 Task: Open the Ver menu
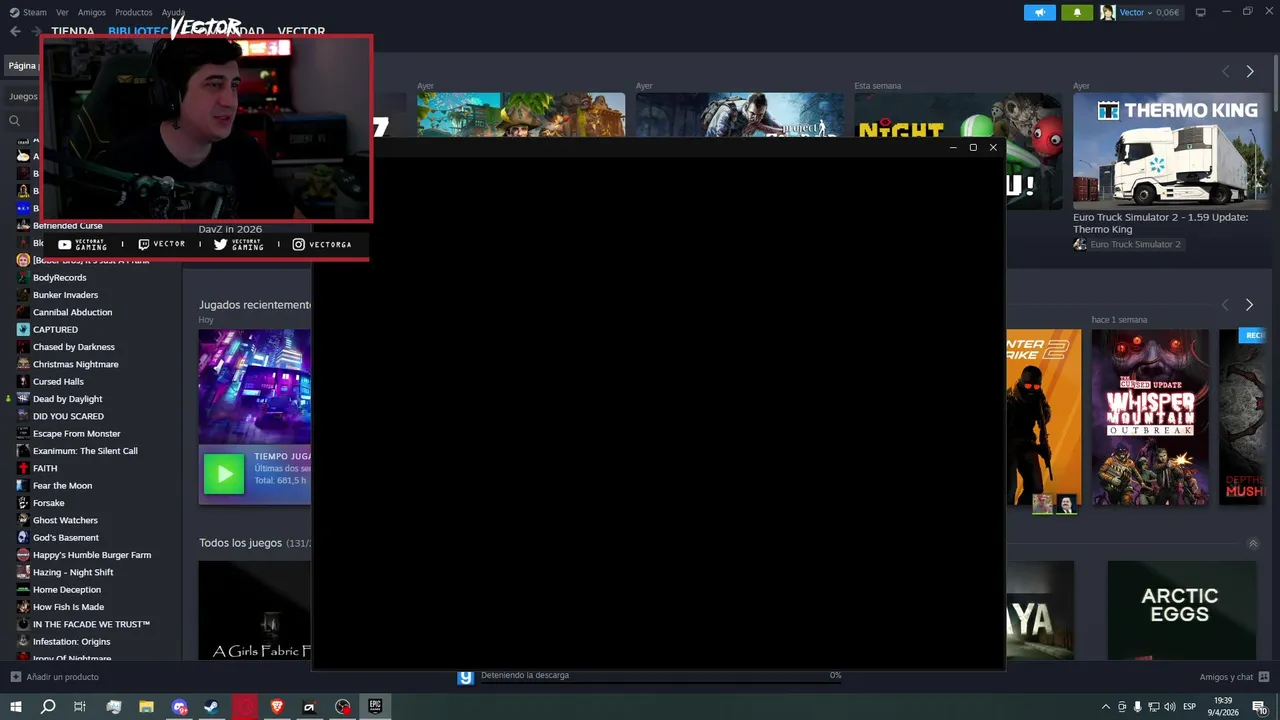tap(62, 12)
